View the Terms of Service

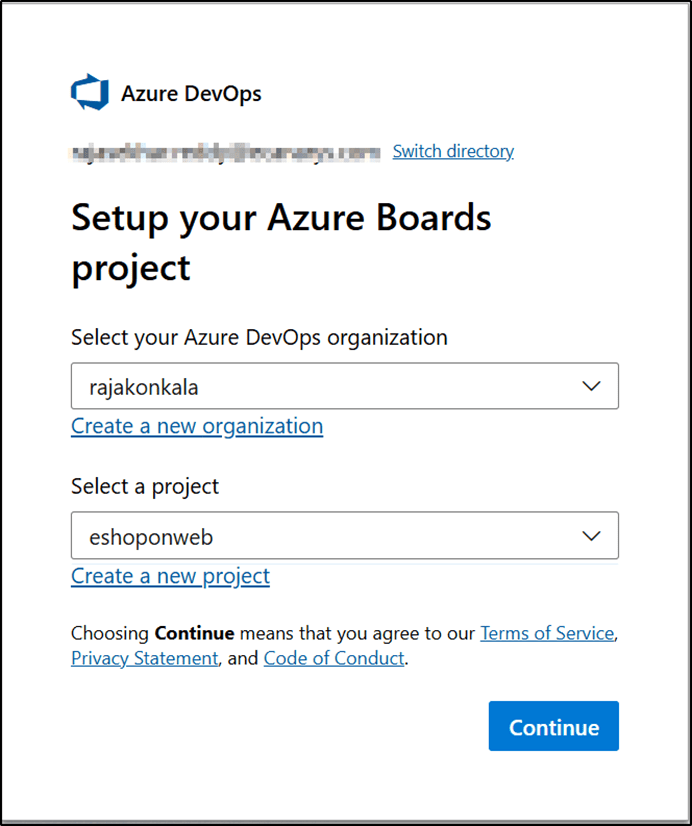point(547,633)
